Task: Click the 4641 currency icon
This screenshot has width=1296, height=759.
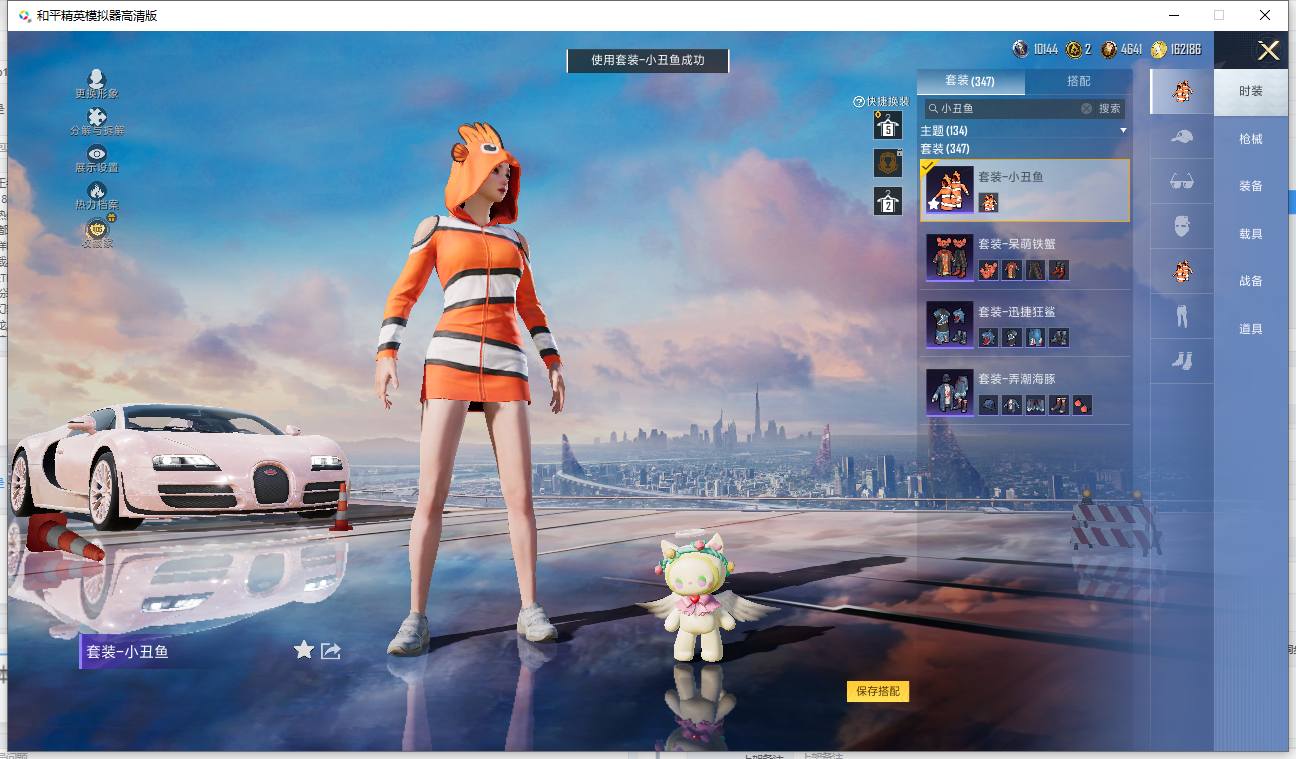Action: 1108,49
